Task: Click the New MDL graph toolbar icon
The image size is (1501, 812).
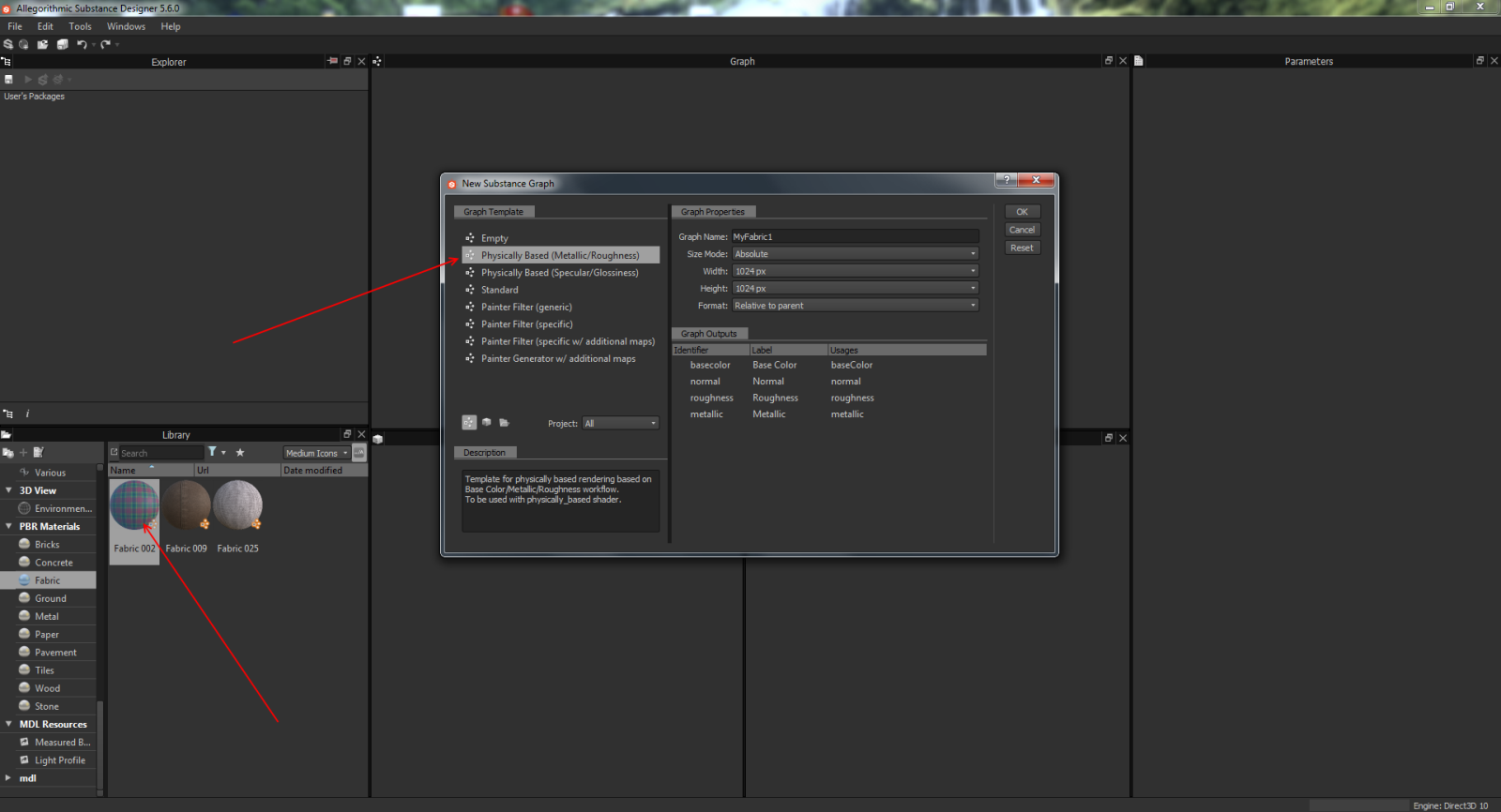Action: [x=24, y=44]
